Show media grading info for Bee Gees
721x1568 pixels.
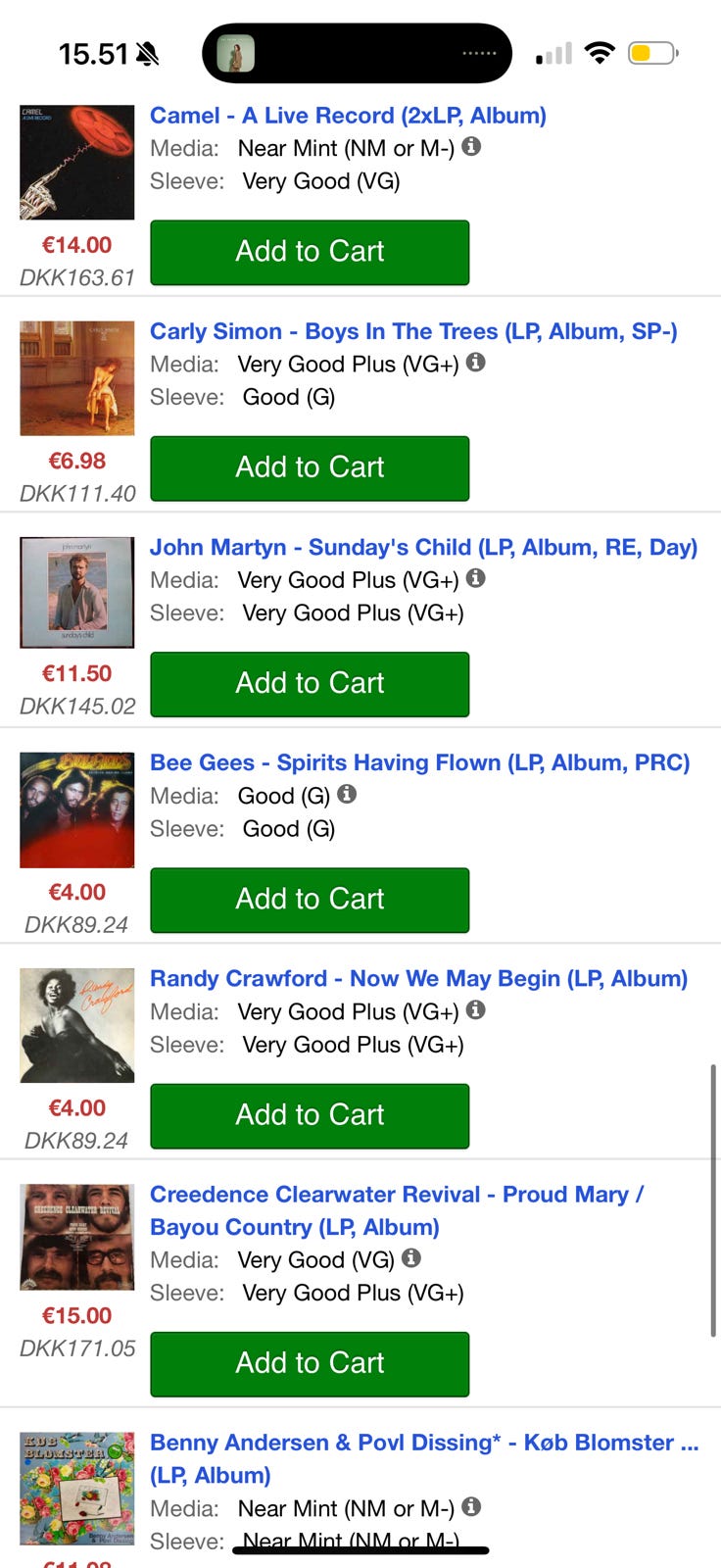click(x=347, y=794)
